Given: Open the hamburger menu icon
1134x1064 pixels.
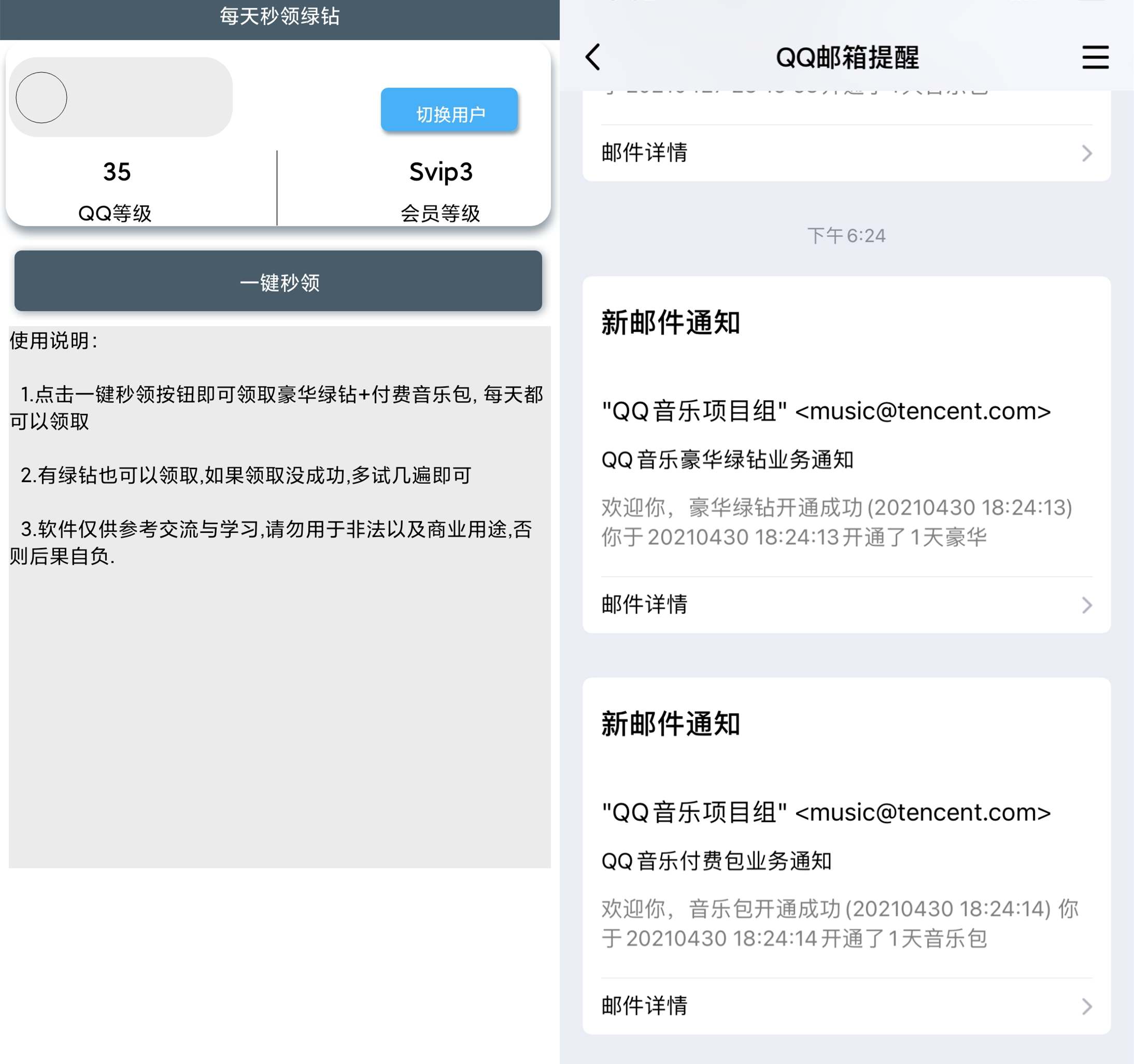Looking at the screenshot, I should [x=1095, y=58].
